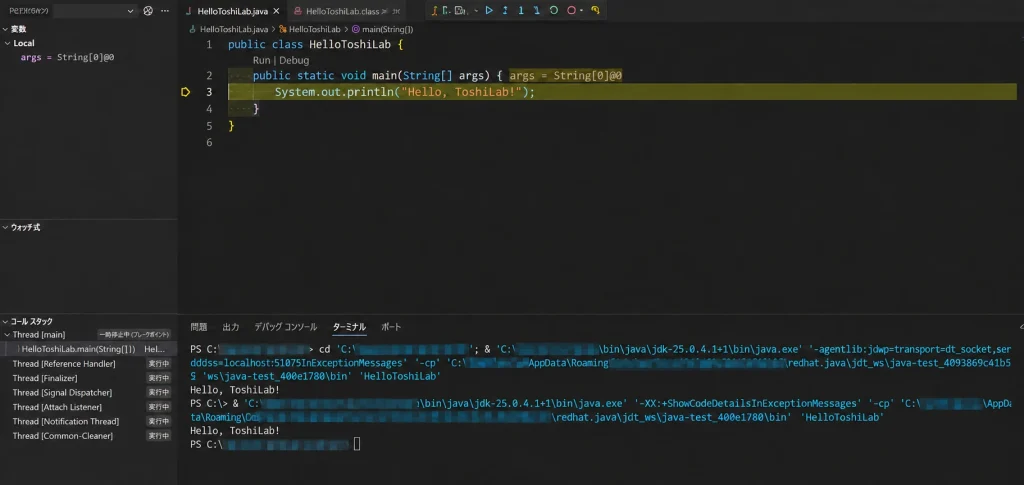Viewport: 1024px width, 485px height.
Task: Open the 問題 panel tab
Action: pos(199,327)
